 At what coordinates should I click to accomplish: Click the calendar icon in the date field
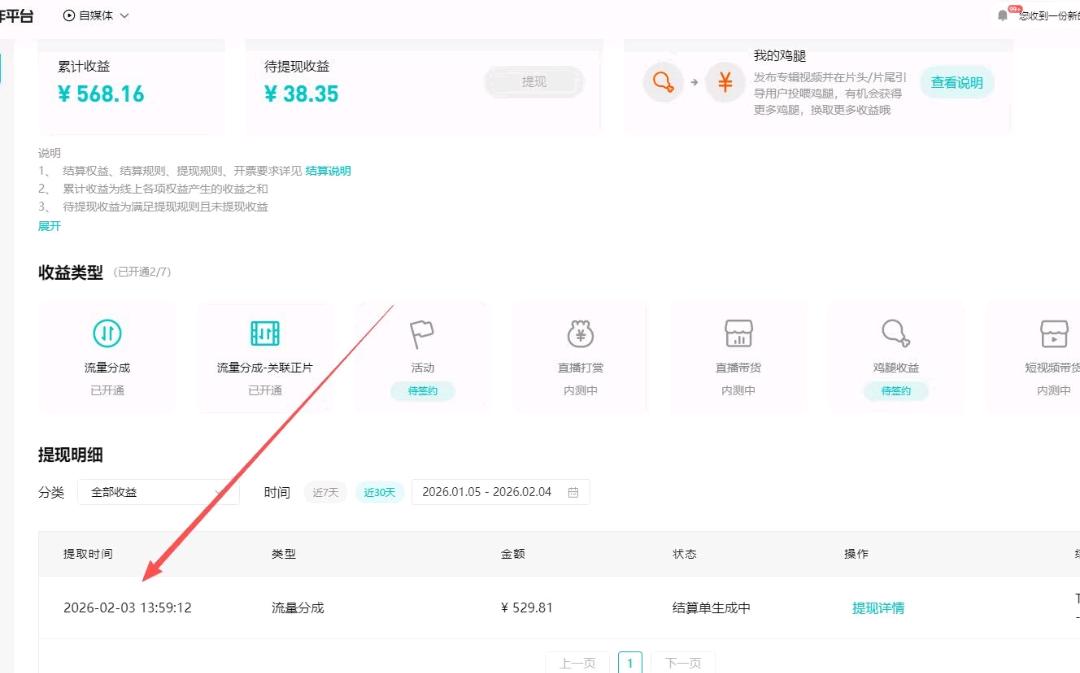click(x=575, y=491)
